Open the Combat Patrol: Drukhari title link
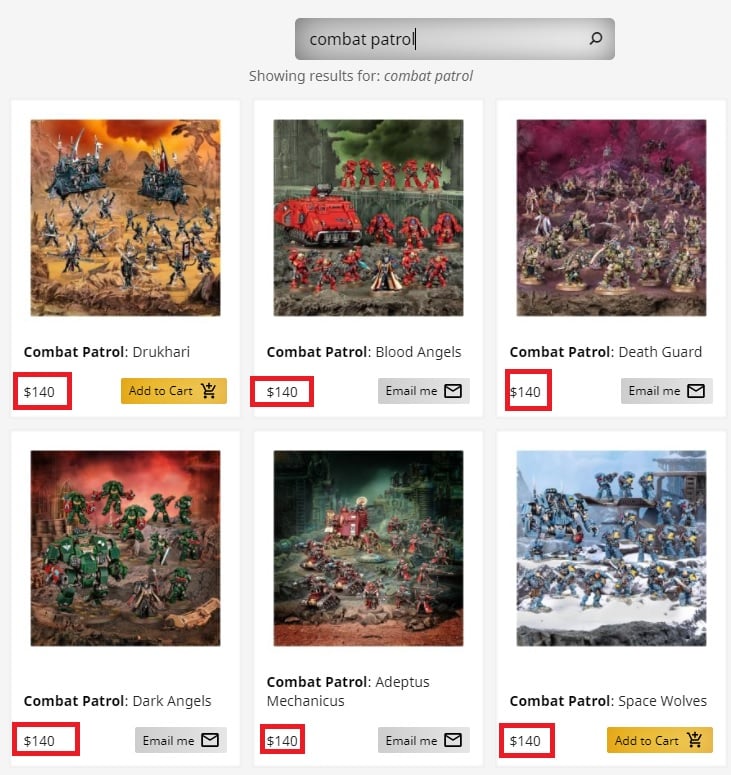This screenshot has width=731, height=775. pyautogui.click(x=107, y=352)
